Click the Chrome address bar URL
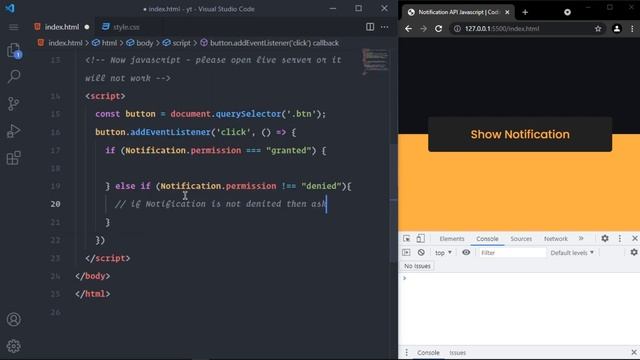 pyautogui.click(x=502, y=29)
